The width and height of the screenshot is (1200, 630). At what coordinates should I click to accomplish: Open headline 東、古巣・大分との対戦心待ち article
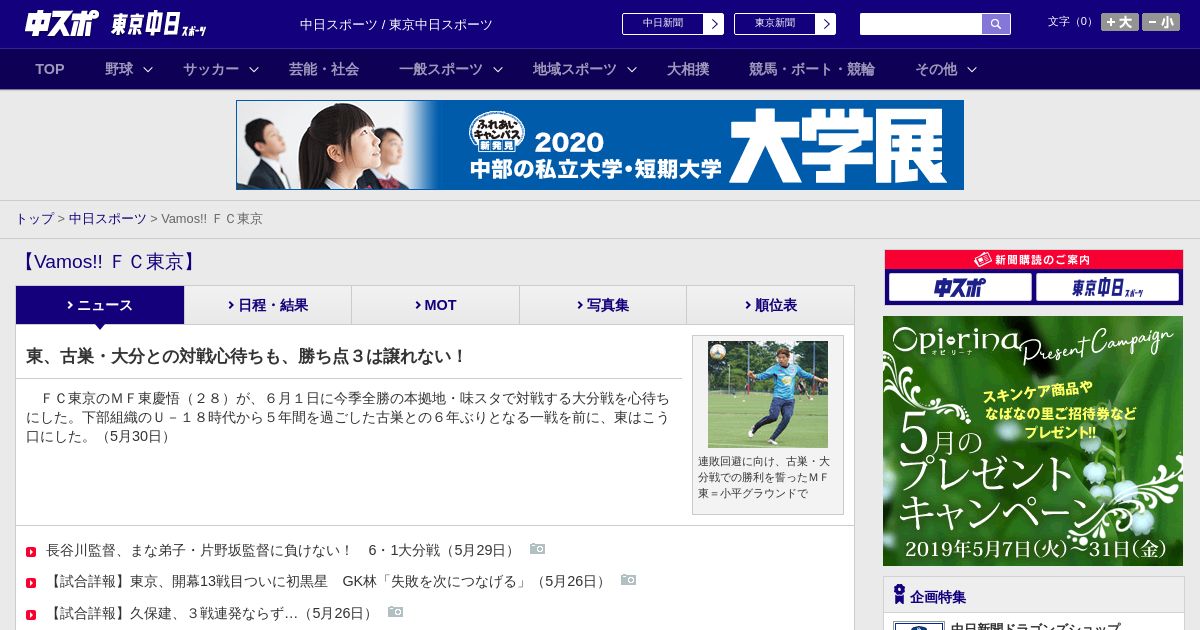point(246,356)
